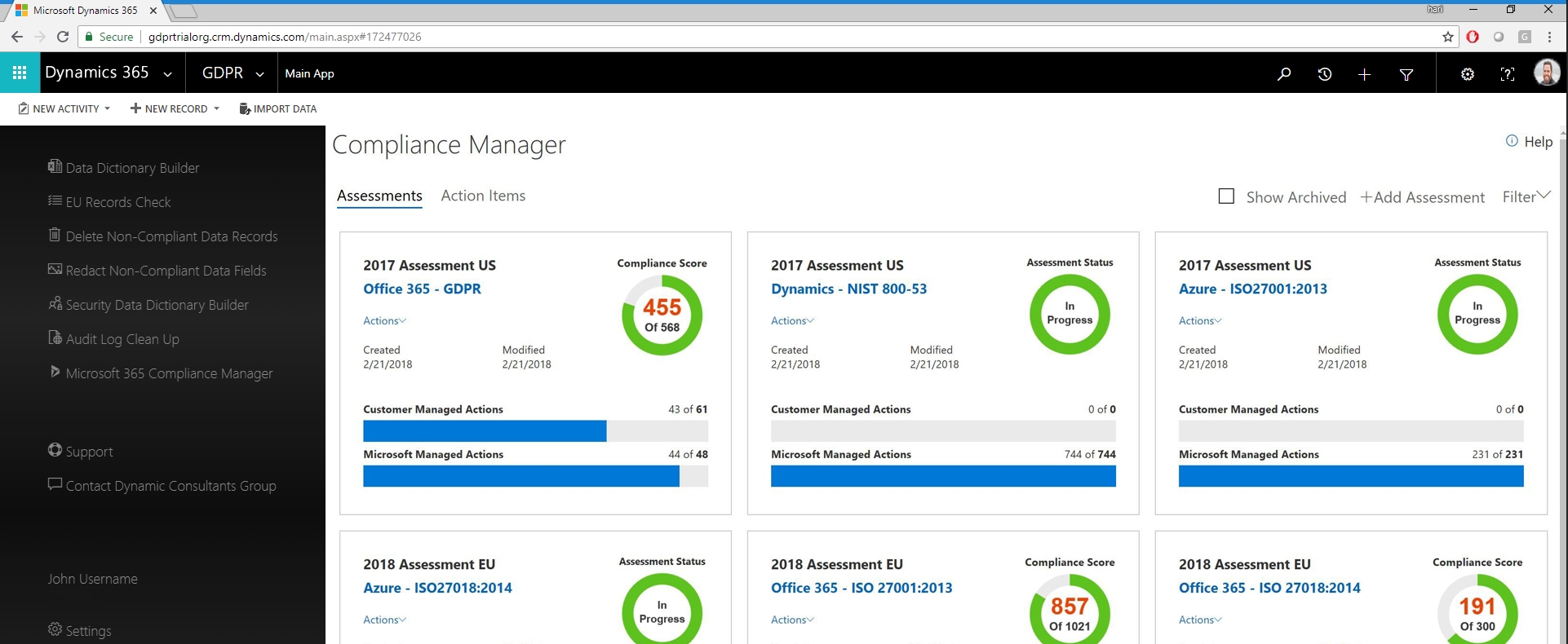Click the Redact Non-Compliant Data Fields icon
The image size is (1568, 644).
55,269
